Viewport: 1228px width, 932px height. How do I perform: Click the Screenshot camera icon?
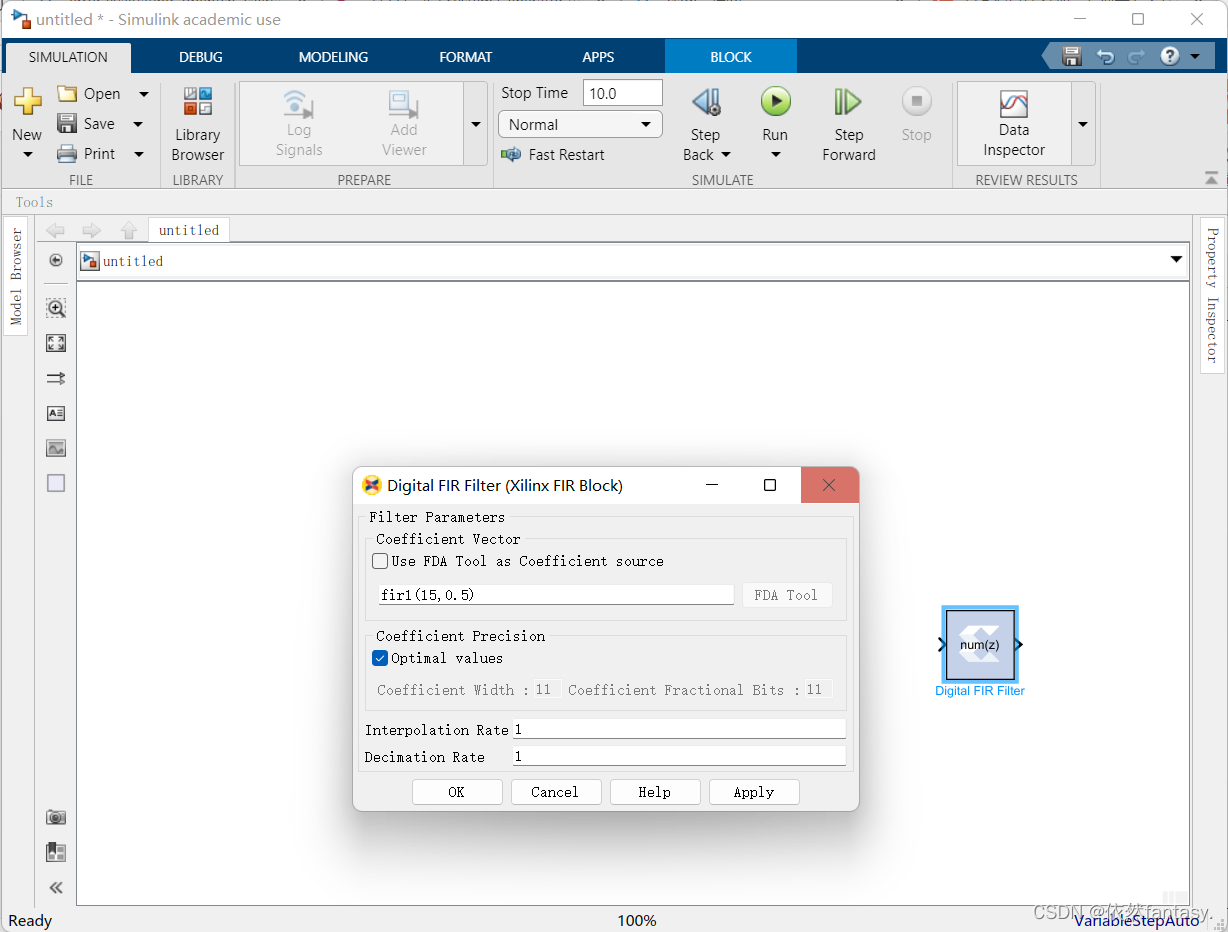[x=56, y=817]
